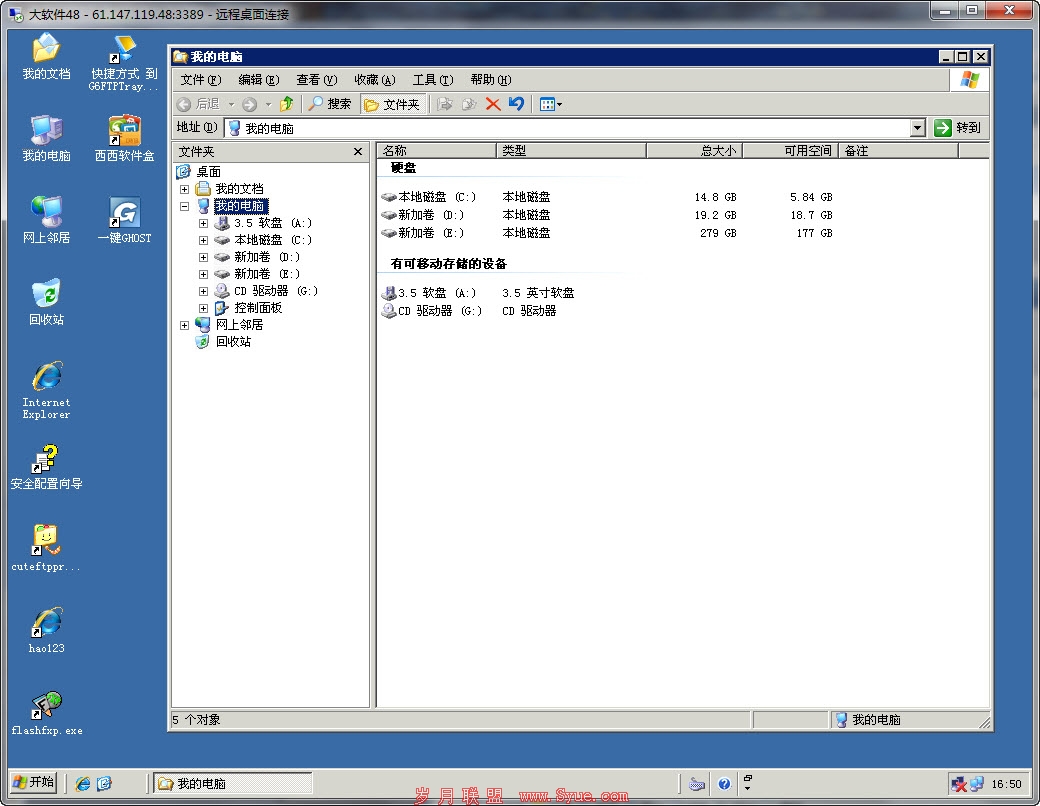Sort by 可用空间 column header
Screen dimensions: 1040x806
coord(791,151)
